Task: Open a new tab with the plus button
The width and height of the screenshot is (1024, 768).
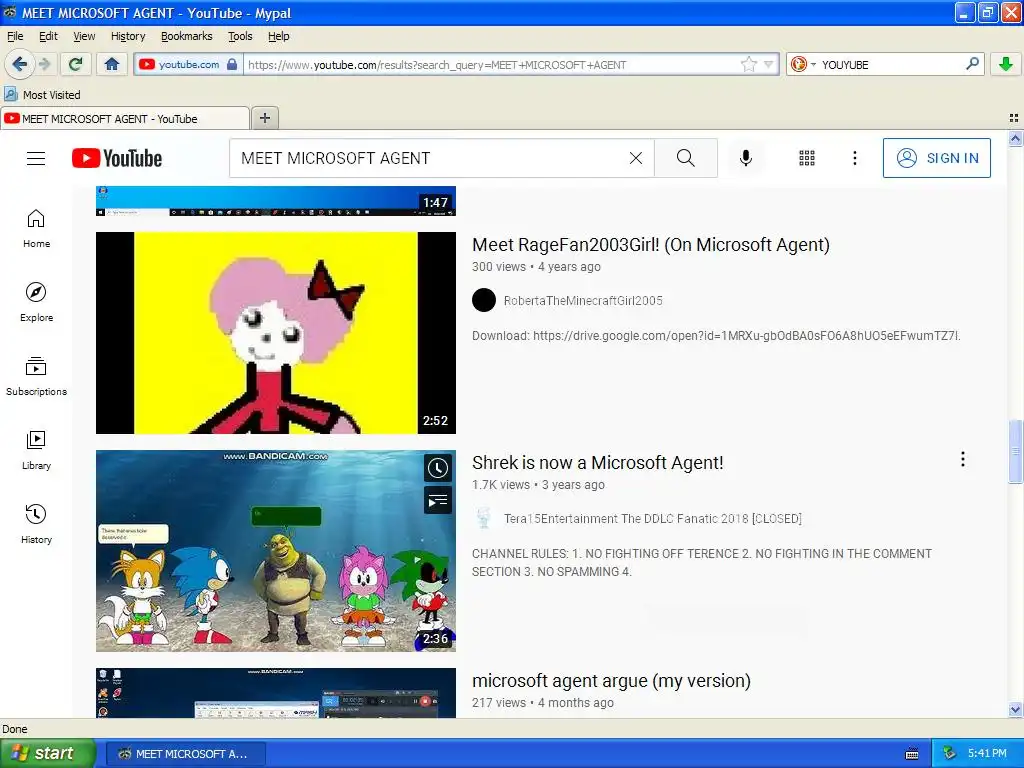Action: click(x=264, y=118)
